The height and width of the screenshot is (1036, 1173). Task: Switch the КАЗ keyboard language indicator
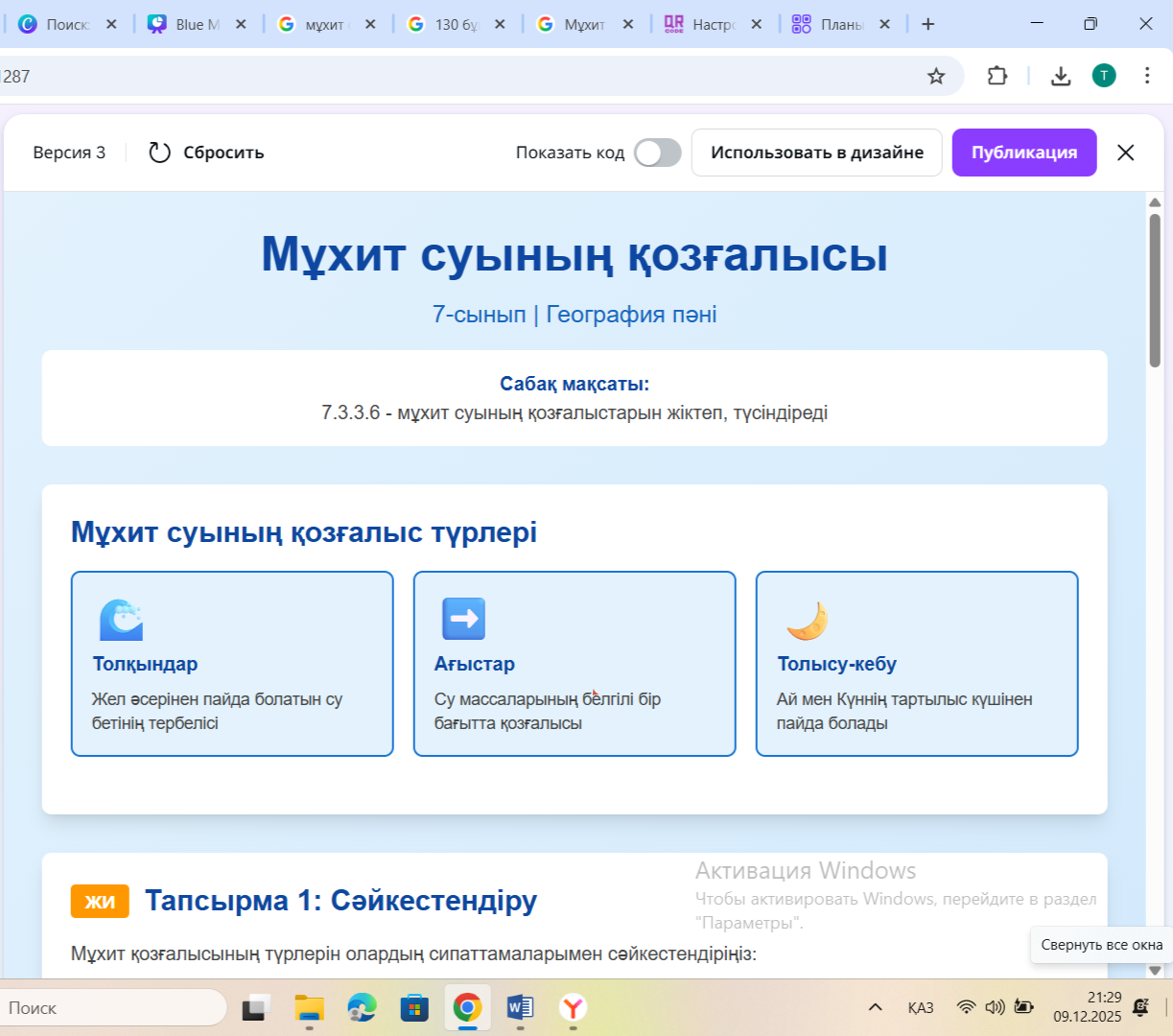coord(921,1007)
